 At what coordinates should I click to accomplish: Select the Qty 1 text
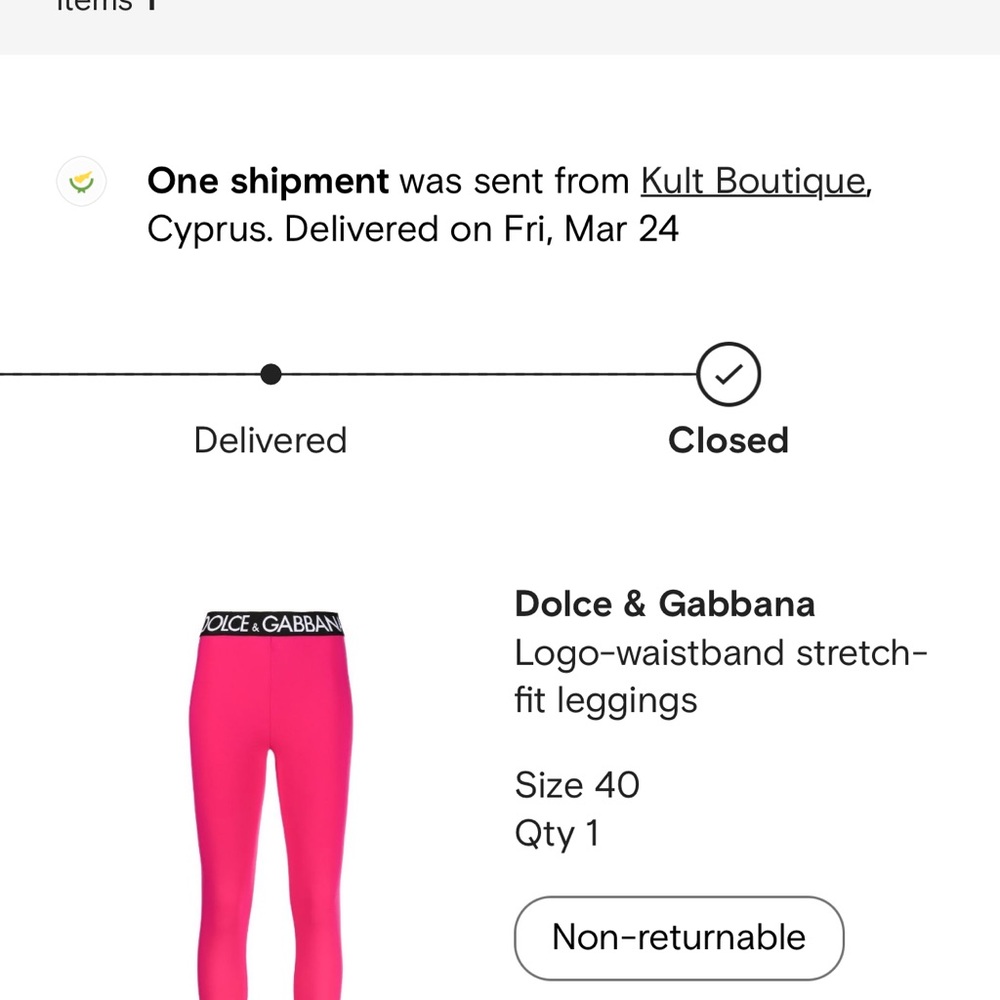pos(557,834)
